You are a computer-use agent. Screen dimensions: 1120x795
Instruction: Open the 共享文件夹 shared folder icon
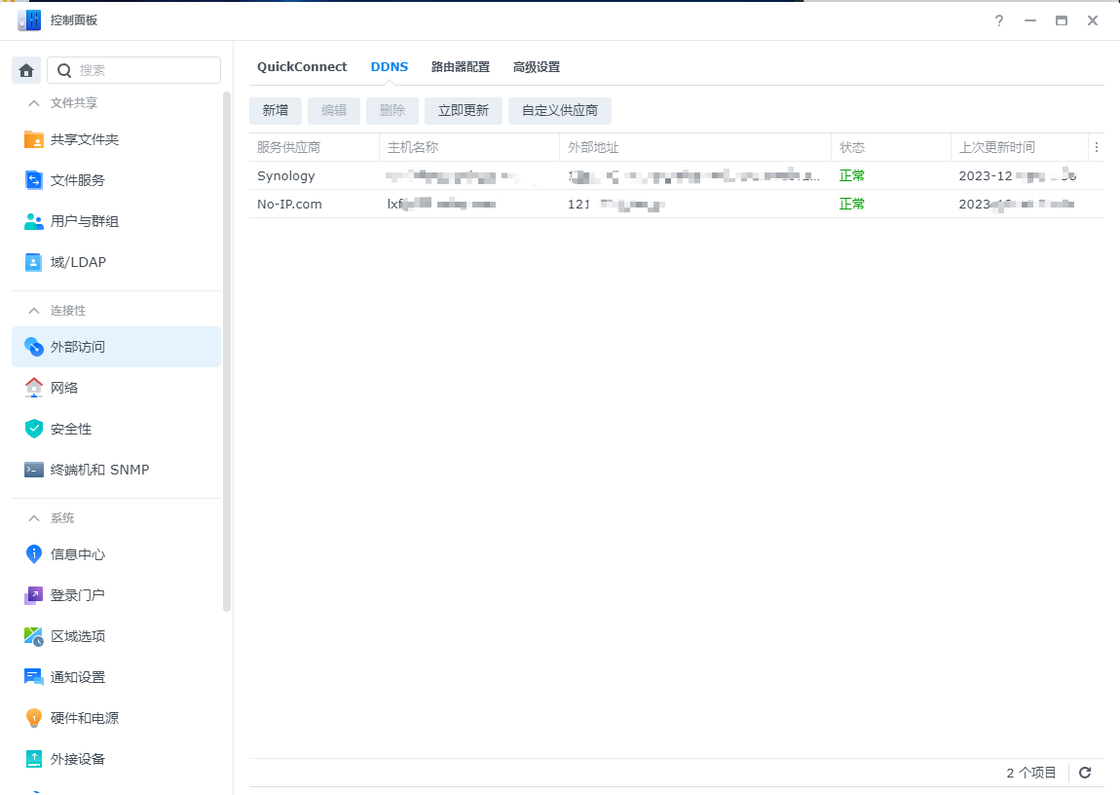[x=34, y=140]
